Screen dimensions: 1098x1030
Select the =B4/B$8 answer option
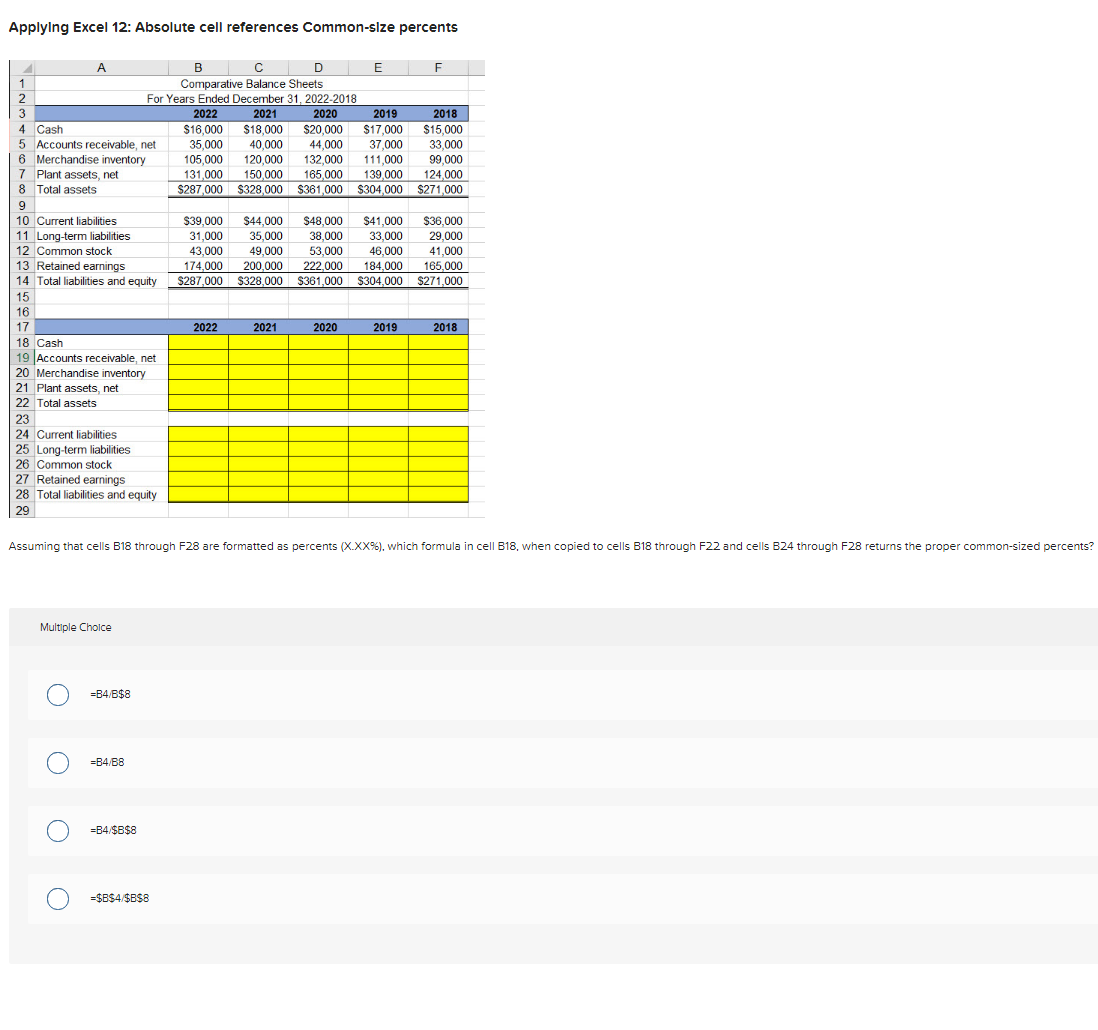57,694
